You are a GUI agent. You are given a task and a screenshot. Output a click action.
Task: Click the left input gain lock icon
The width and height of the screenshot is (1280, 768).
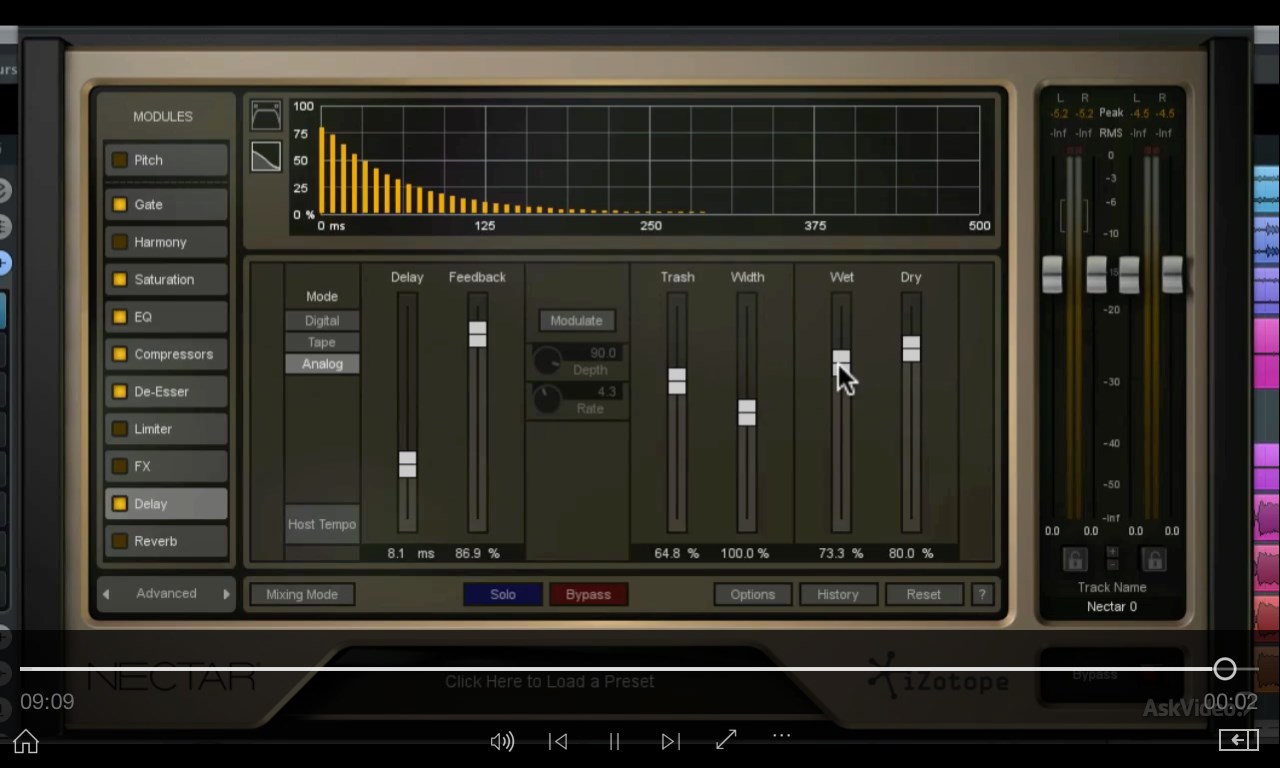(1074, 559)
